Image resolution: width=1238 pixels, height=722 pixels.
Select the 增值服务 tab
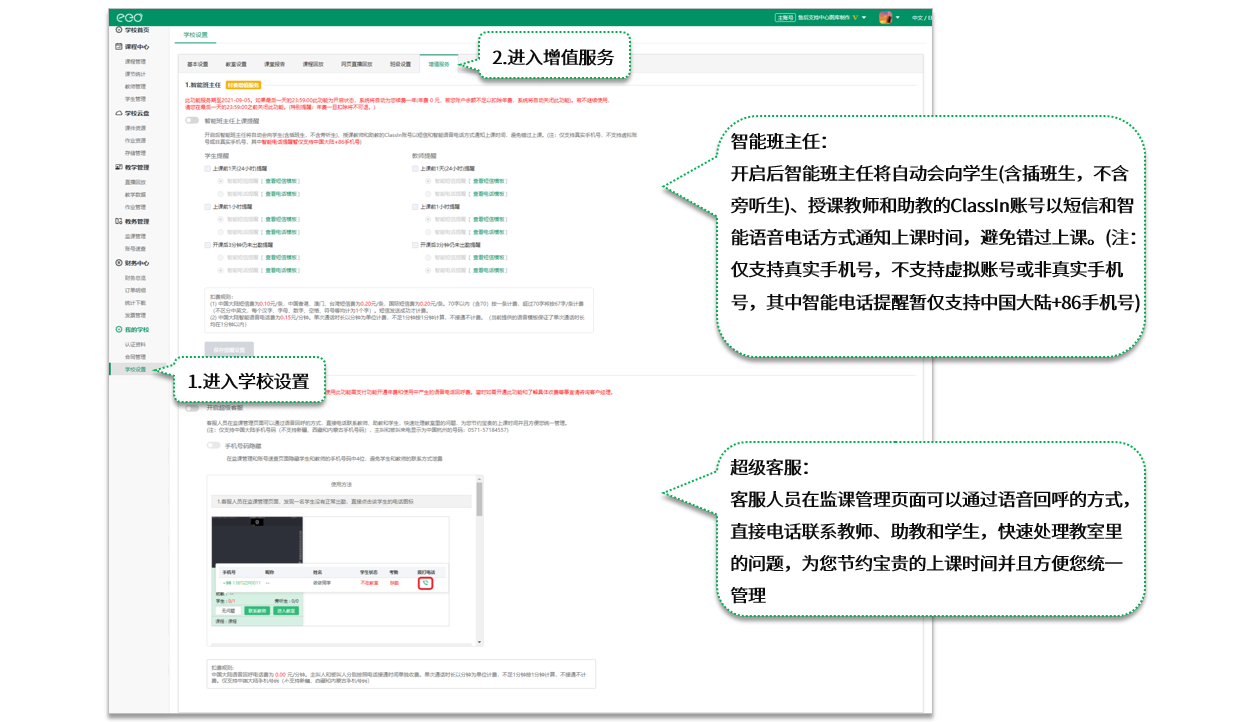440,64
